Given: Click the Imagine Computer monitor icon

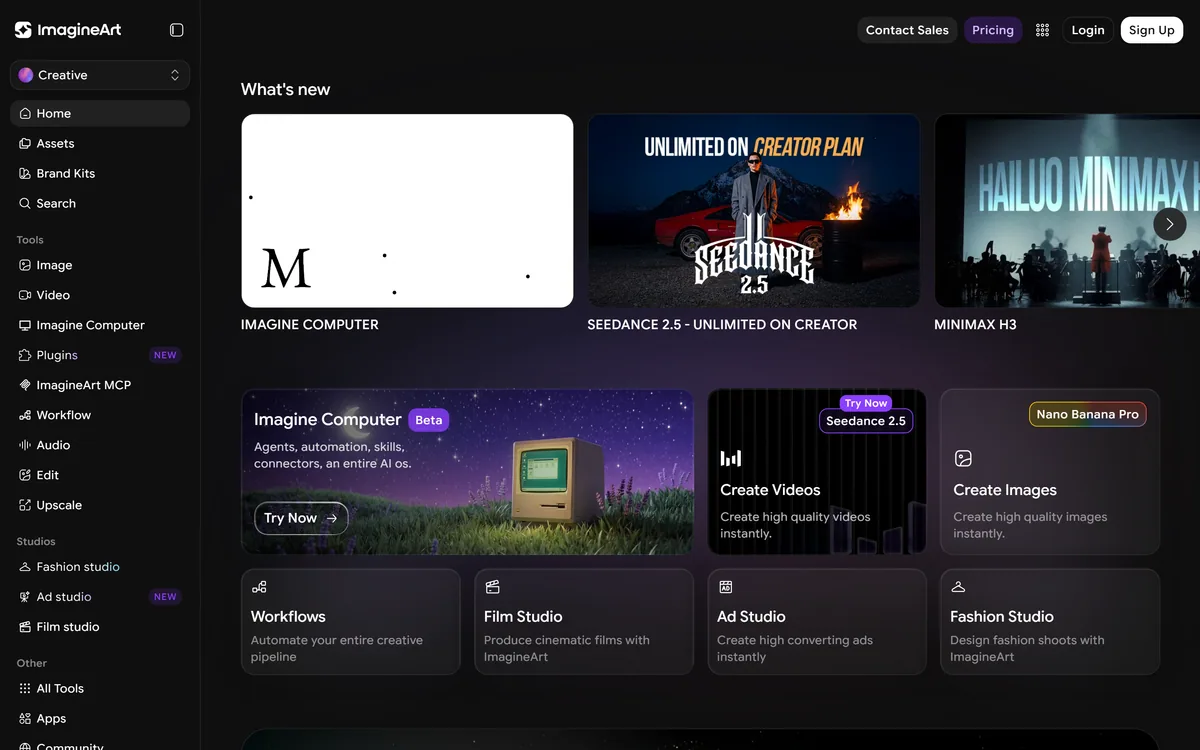Looking at the screenshot, I should pyautogui.click(x=26, y=325).
